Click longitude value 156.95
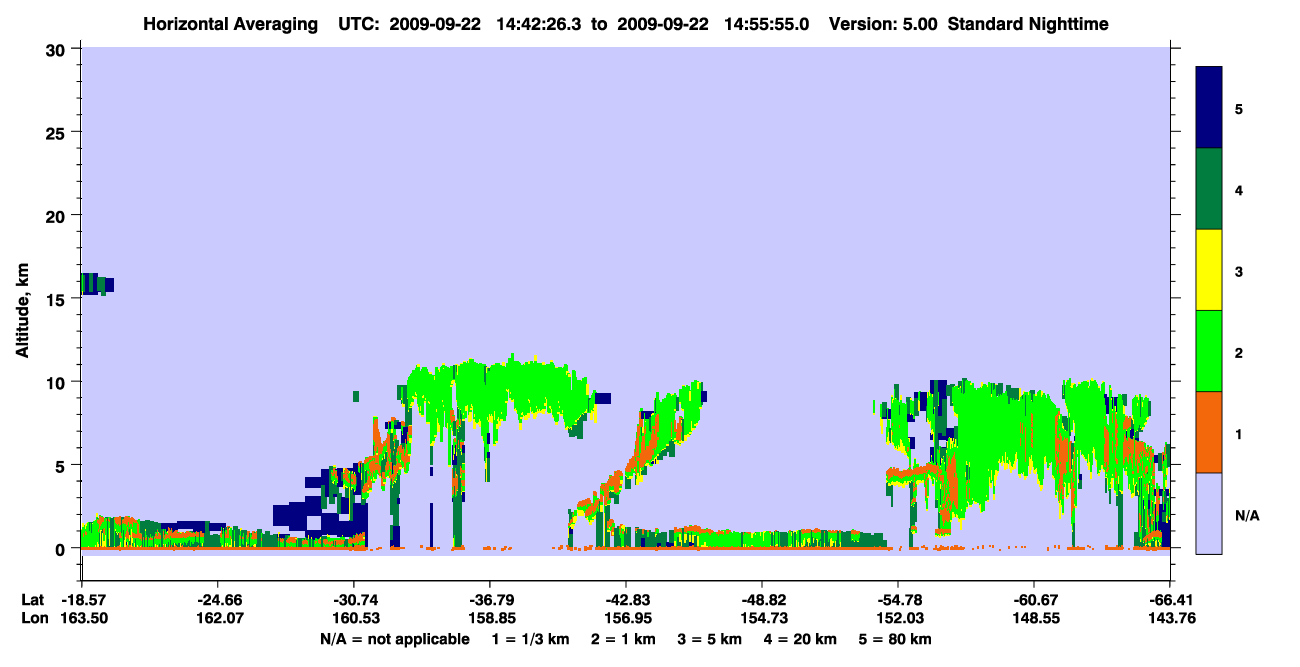The height and width of the screenshot is (667, 1300). click(625, 618)
